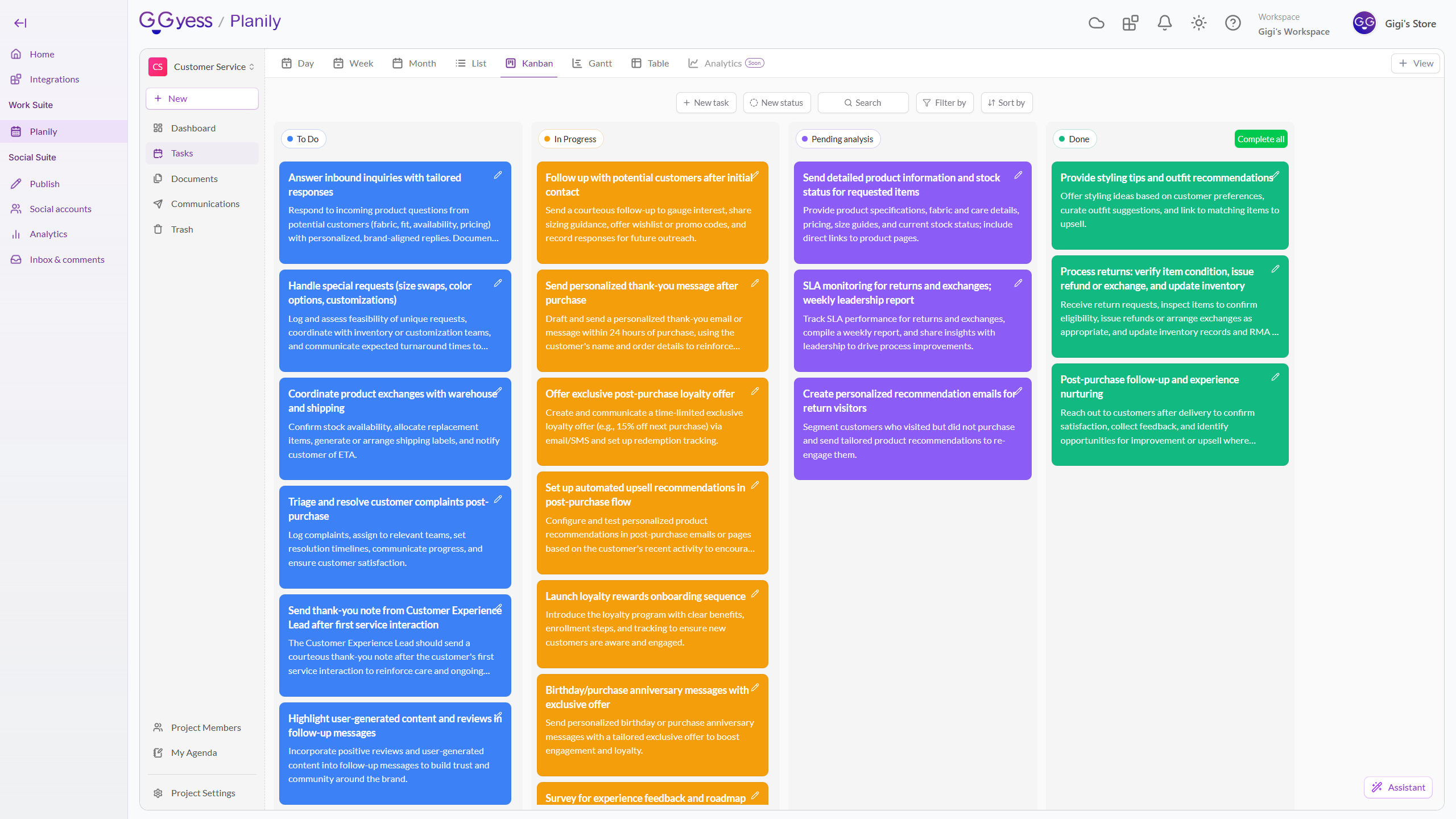The width and height of the screenshot is (1456, 819).
Task: Open the Sort by dropdown
Action: pos(1006,103)
